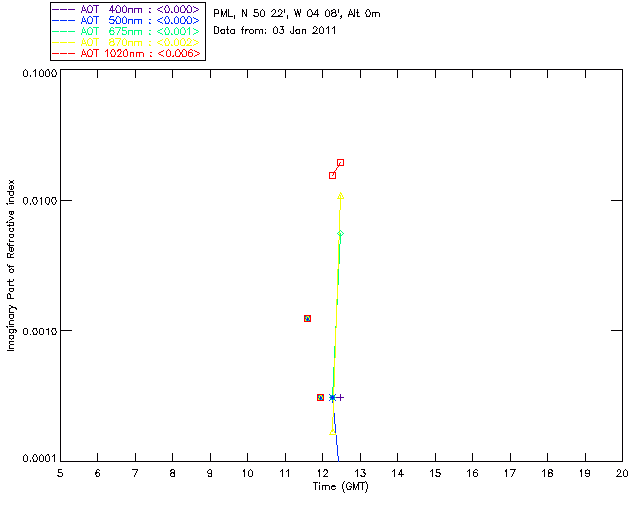
Task: Select the filled square marker near 0.0010
Action: pos(307,318)
